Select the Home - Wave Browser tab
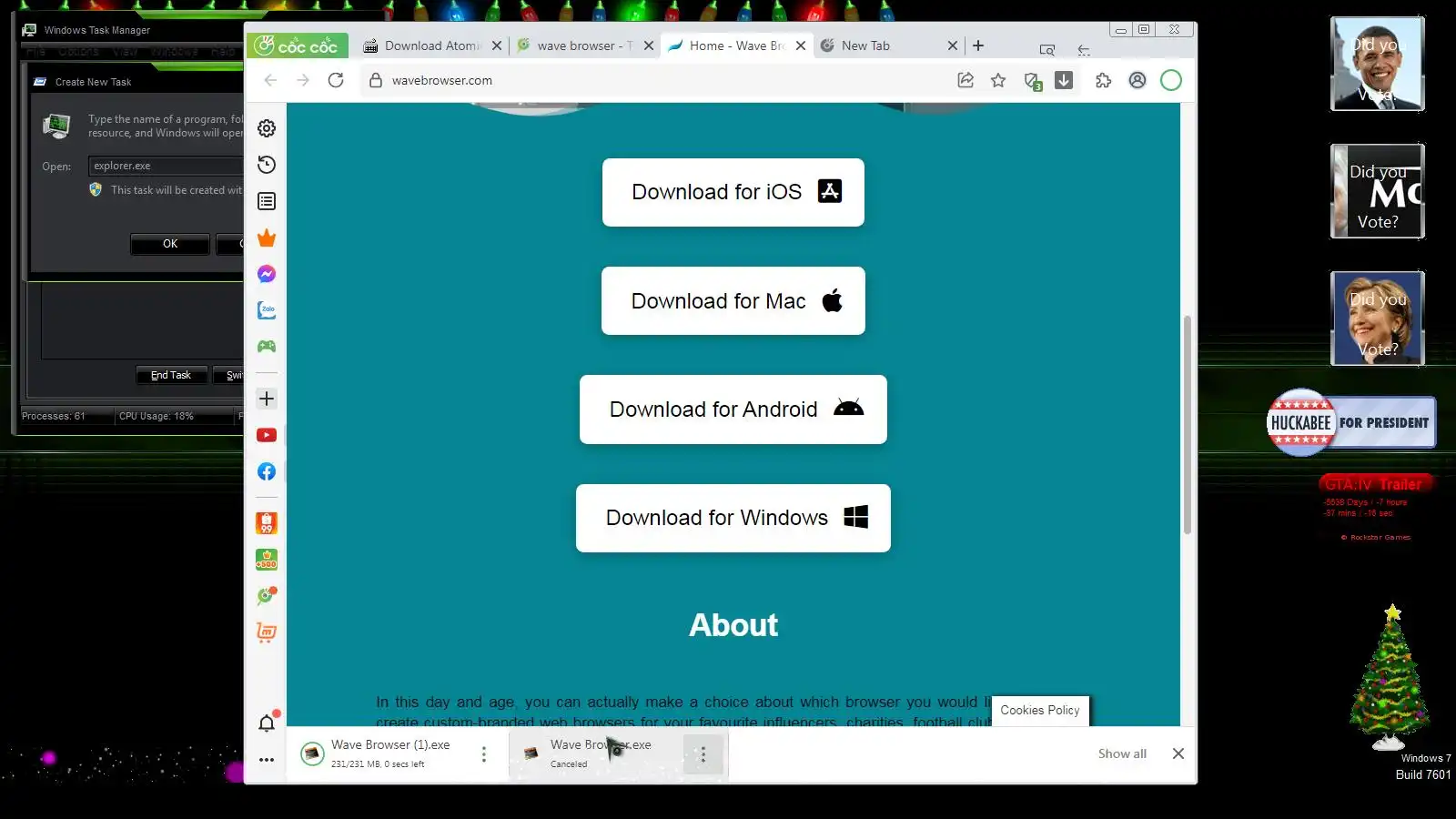The image size is (1456, 819). pyautogui.click(x=735, y=45)
